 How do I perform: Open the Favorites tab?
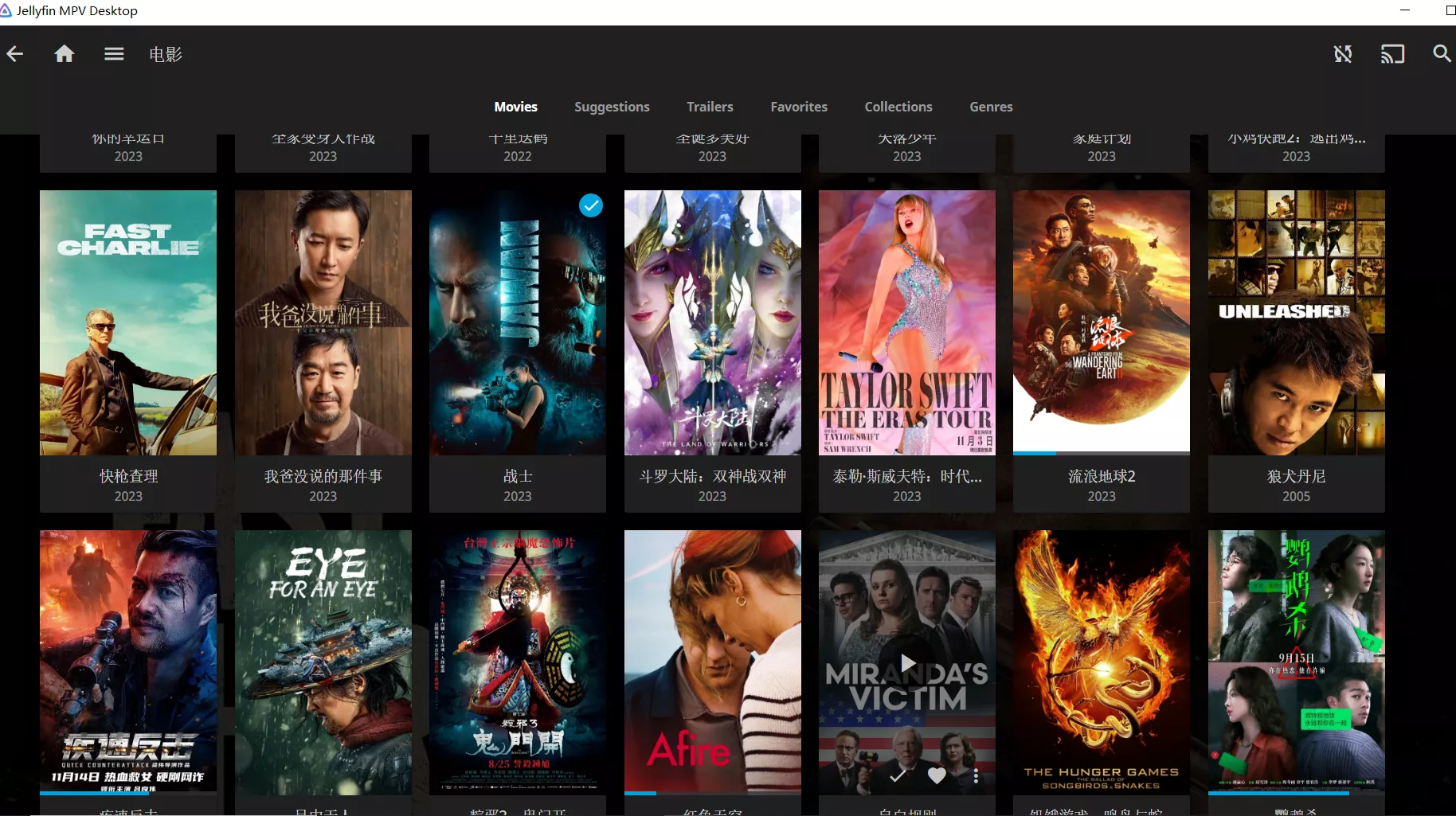pos(799,107)
